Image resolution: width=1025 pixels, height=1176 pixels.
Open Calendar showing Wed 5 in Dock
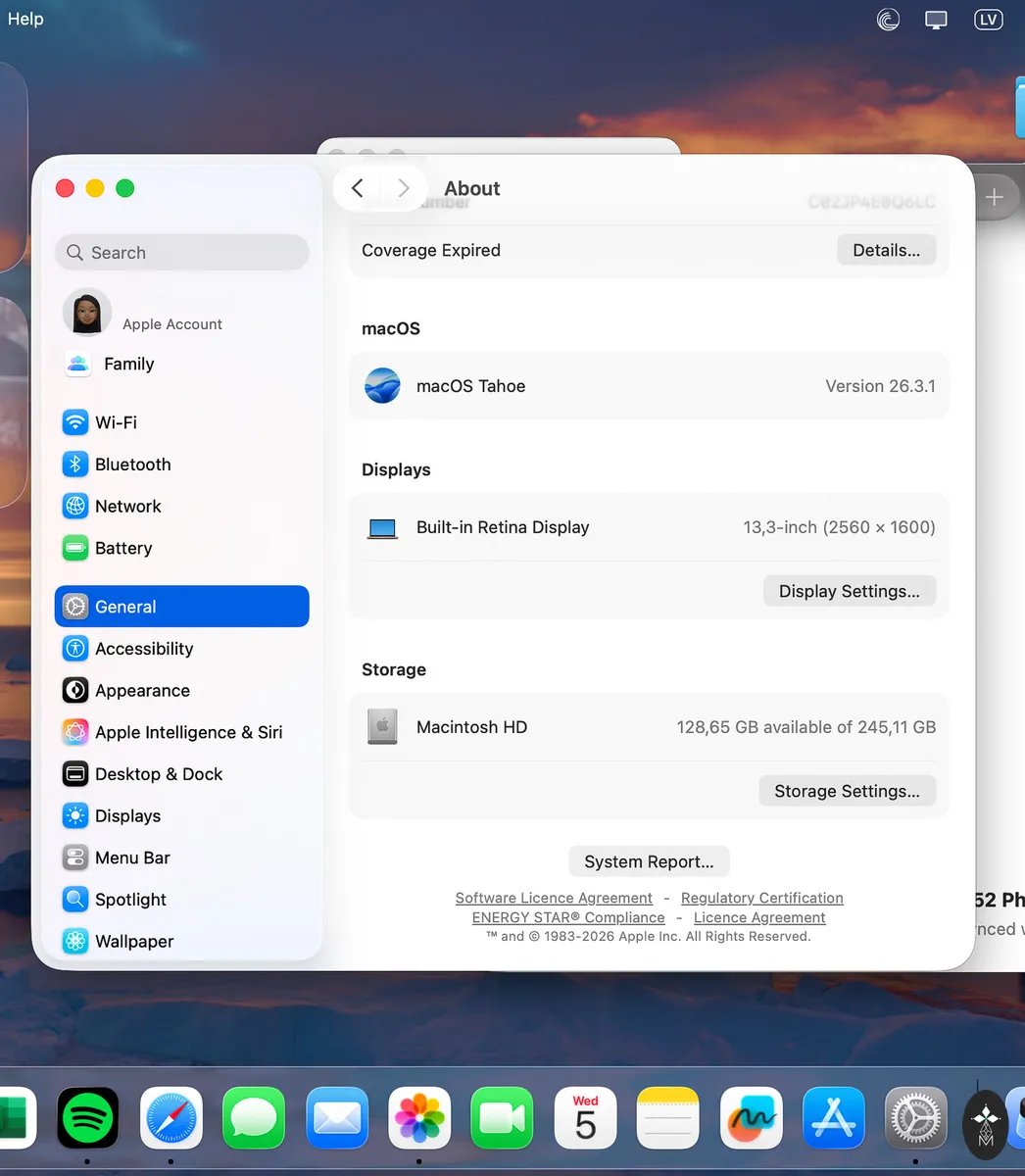pyautogui.click(x=585, y=1118)
